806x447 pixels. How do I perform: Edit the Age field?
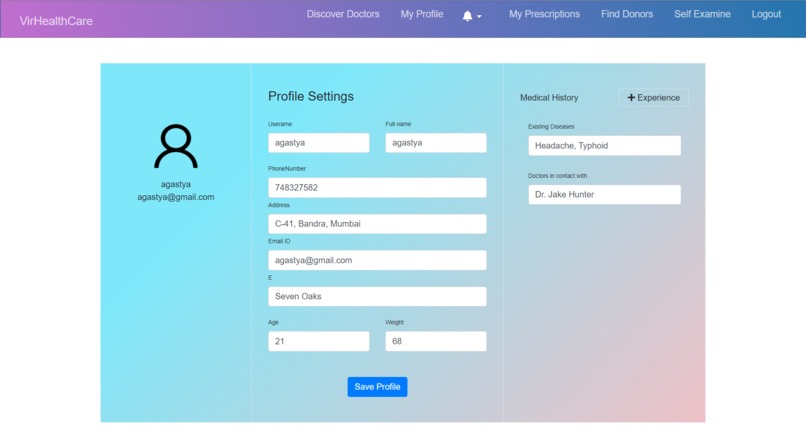click(319, 341)
